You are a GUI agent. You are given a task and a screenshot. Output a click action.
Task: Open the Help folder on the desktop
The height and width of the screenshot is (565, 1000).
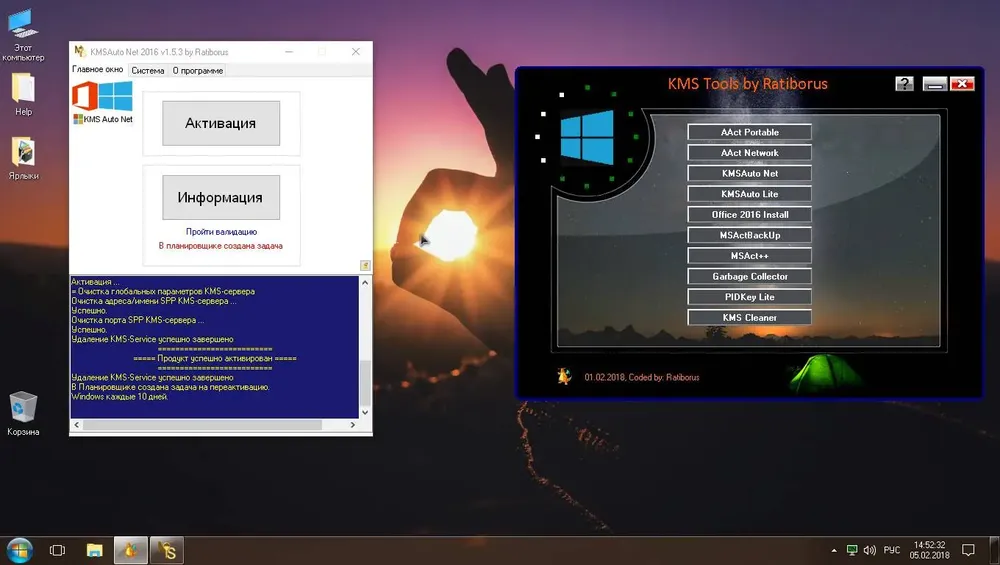[23, 89]
